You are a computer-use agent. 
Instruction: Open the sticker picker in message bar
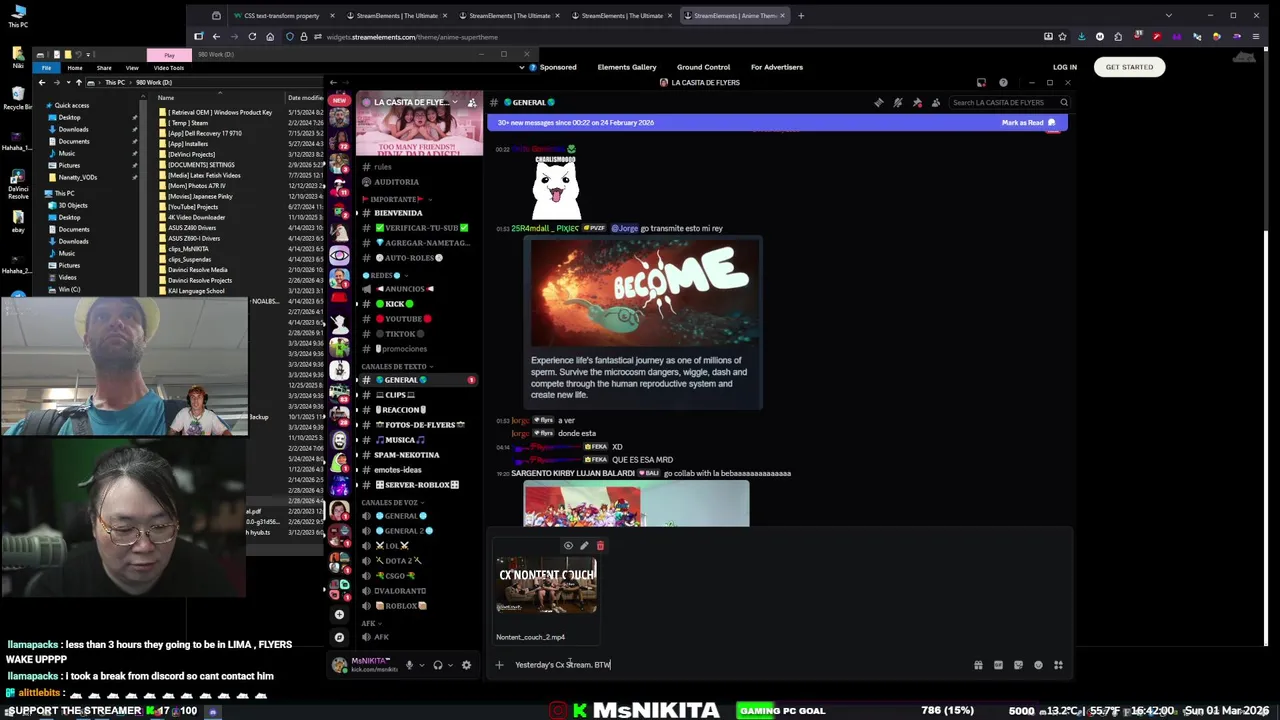1018,665
